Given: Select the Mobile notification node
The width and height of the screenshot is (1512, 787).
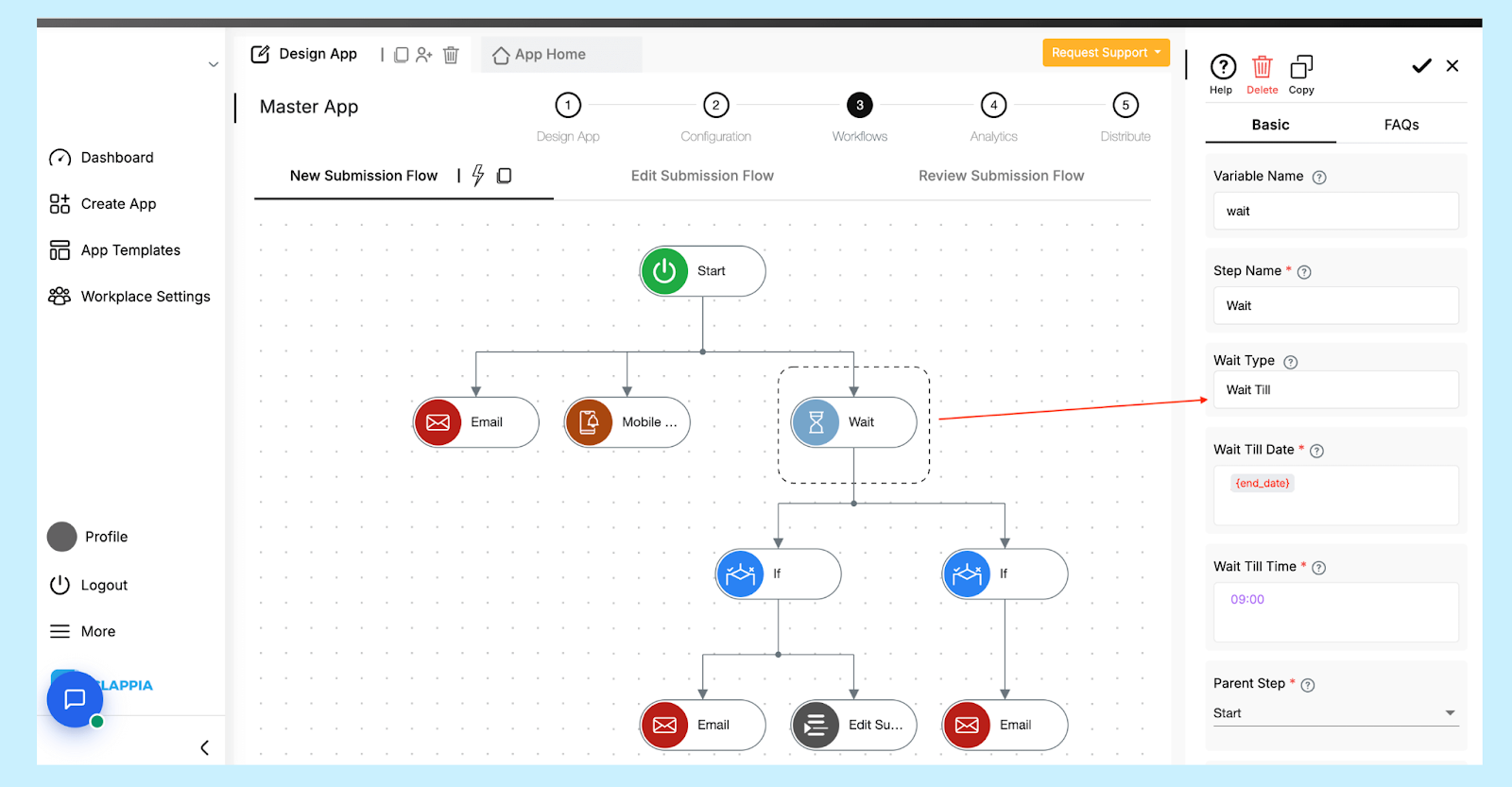Looking at the screenshot, I should 627,422.
